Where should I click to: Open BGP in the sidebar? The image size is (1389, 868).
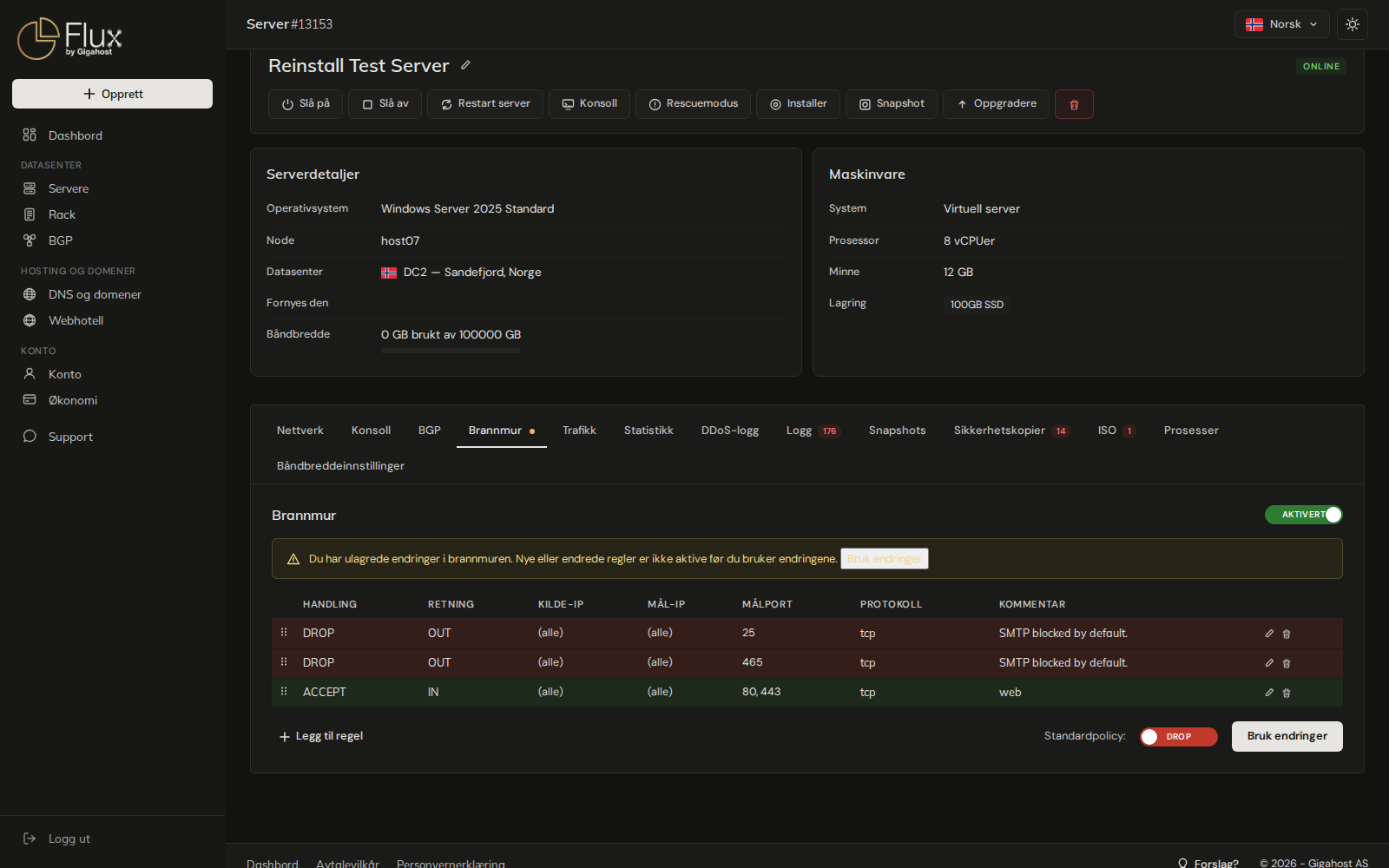click(x=113, y=240)
